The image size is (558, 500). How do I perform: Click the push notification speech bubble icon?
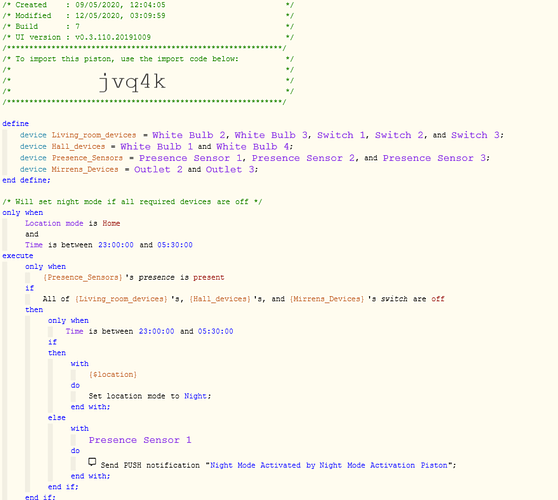92,462
